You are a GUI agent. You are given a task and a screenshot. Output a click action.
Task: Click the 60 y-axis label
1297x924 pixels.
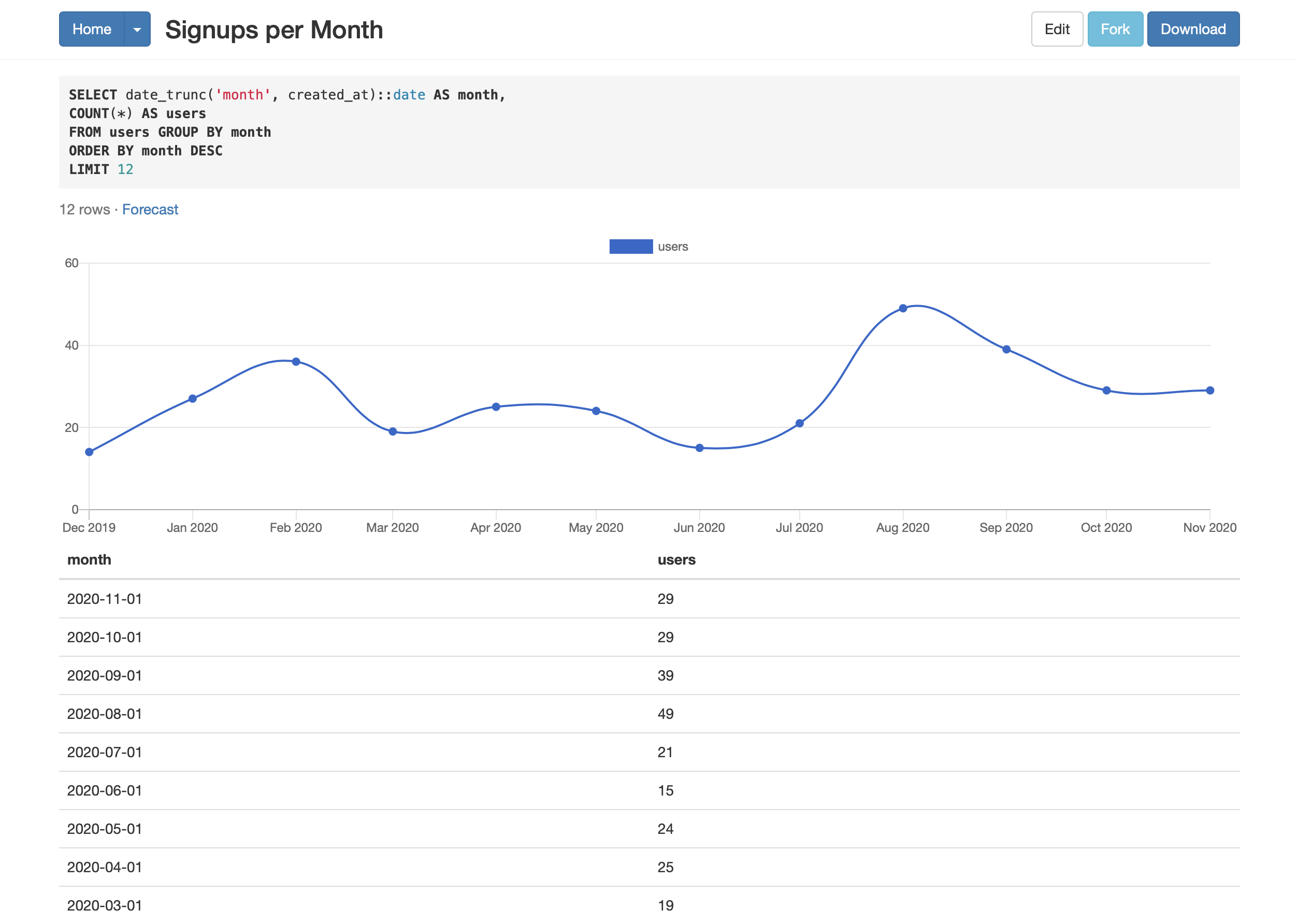71,263
